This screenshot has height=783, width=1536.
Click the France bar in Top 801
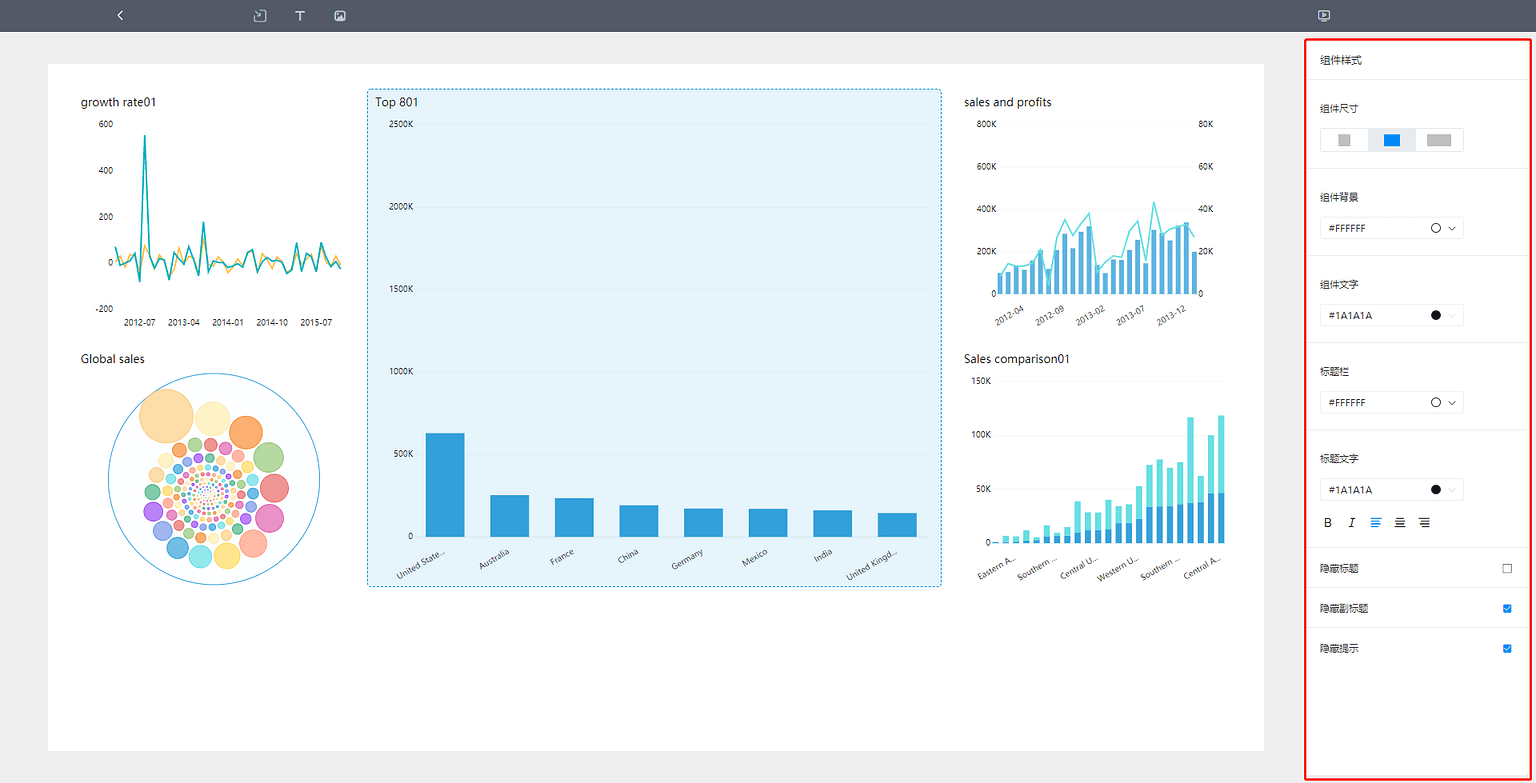tap(574, 518)
